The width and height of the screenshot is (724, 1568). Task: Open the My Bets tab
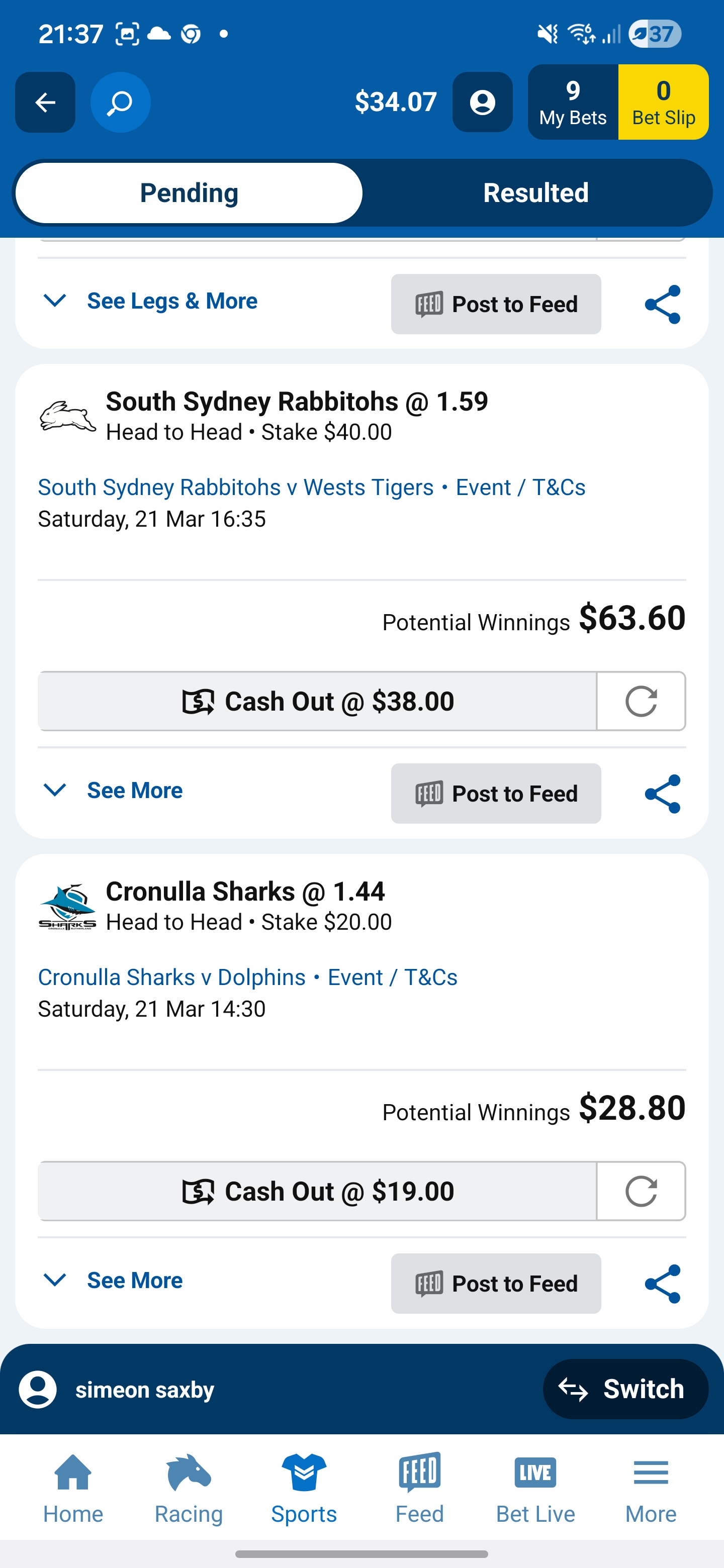pos(572,102)
